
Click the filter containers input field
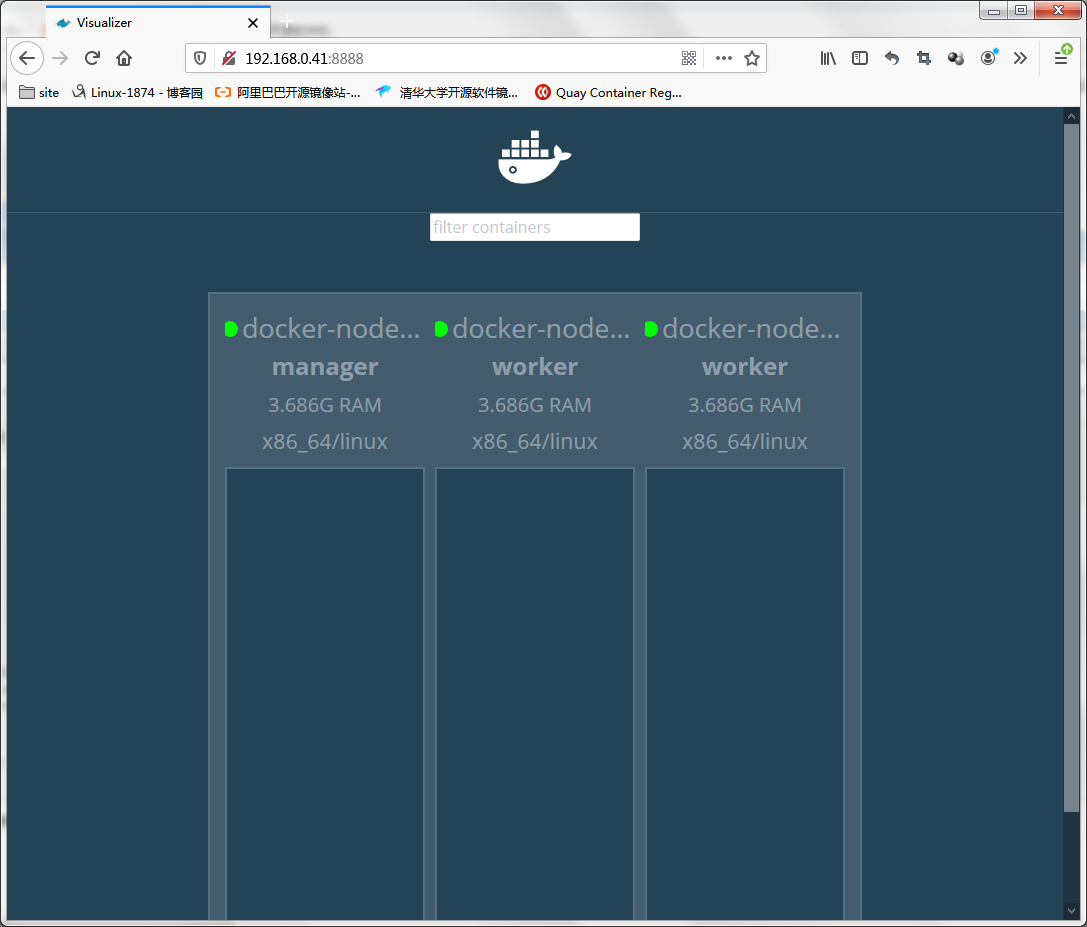534,227
